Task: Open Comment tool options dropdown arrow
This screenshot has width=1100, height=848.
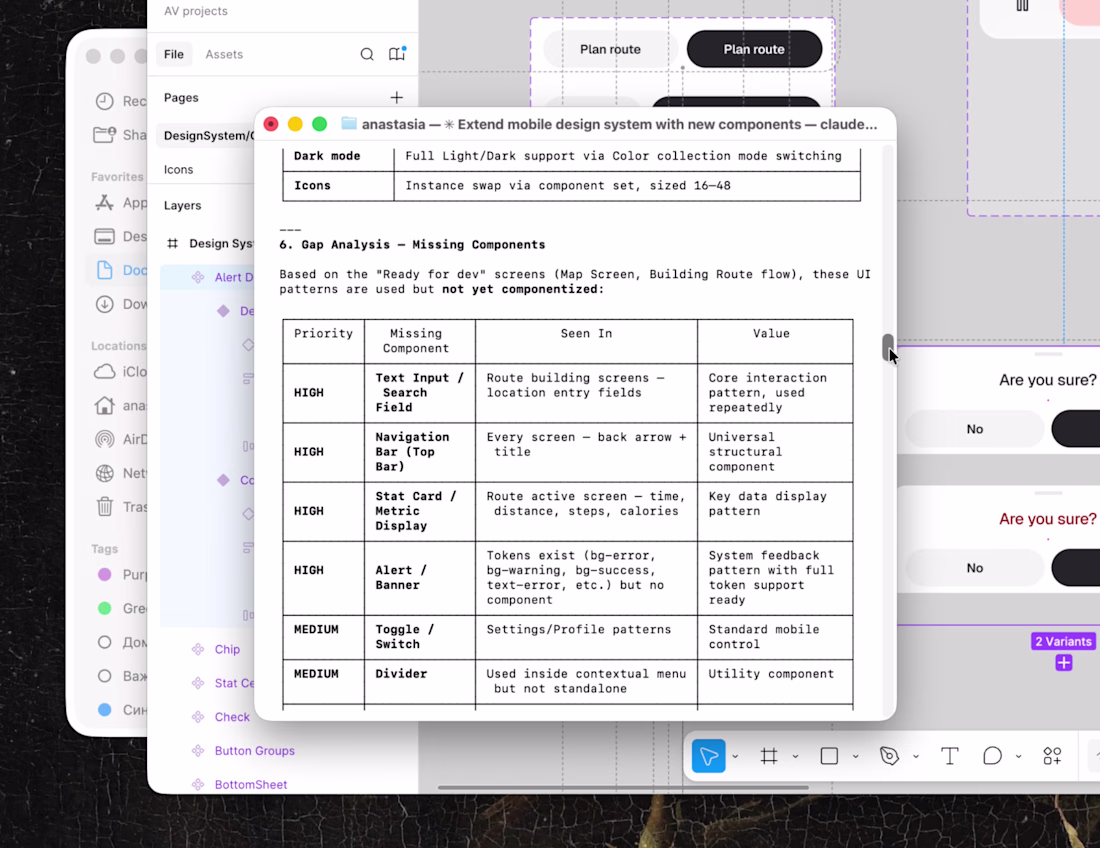Action: [x=1019, y=757]
